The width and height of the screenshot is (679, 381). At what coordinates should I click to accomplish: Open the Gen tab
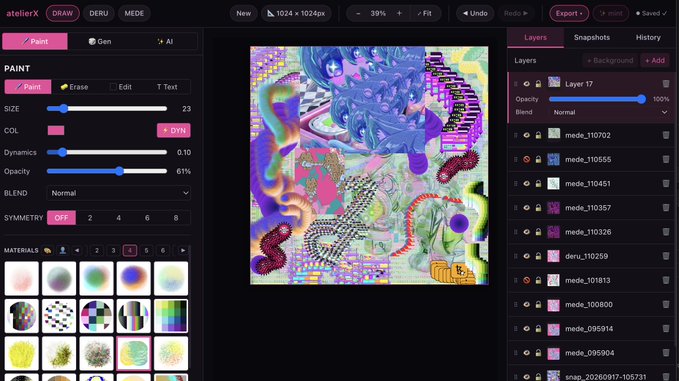pyautogui.click(x=100, y=42)
